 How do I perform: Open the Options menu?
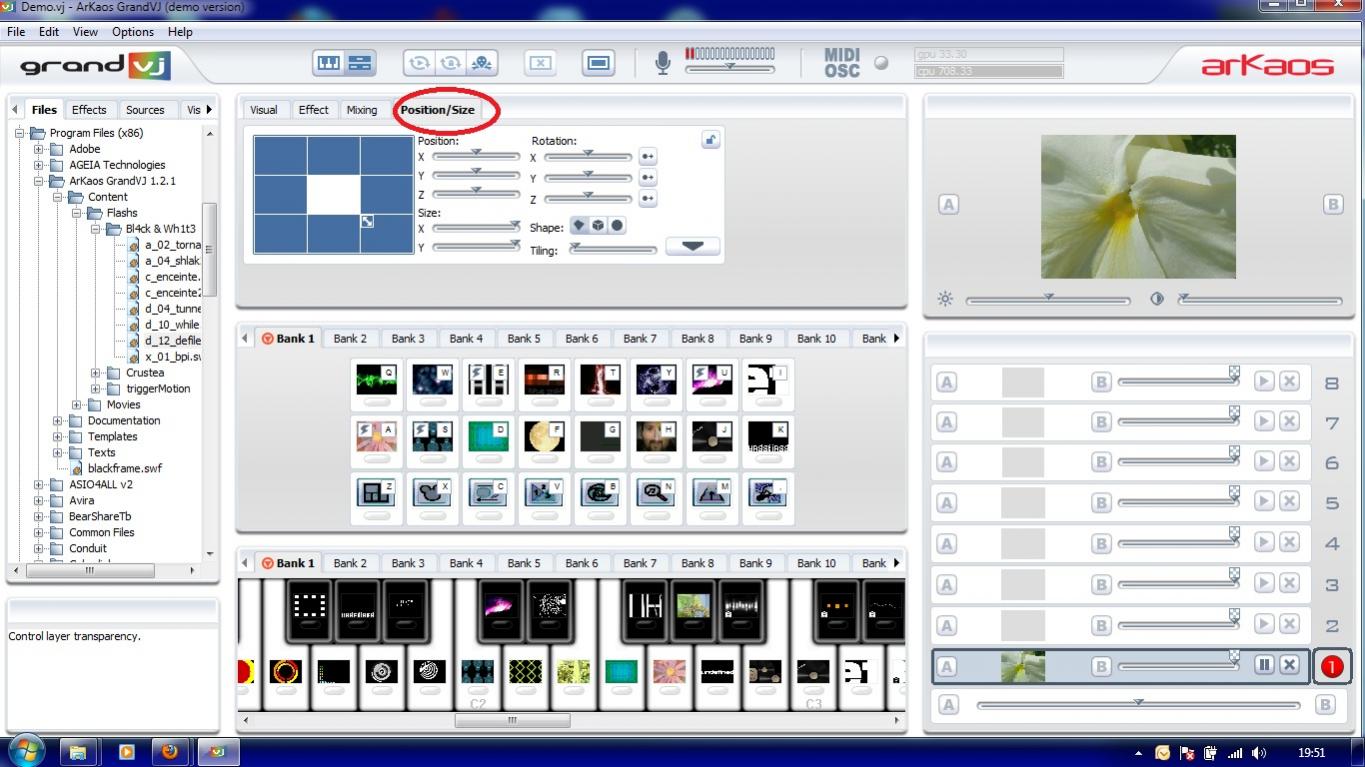(x=133, y=32)
